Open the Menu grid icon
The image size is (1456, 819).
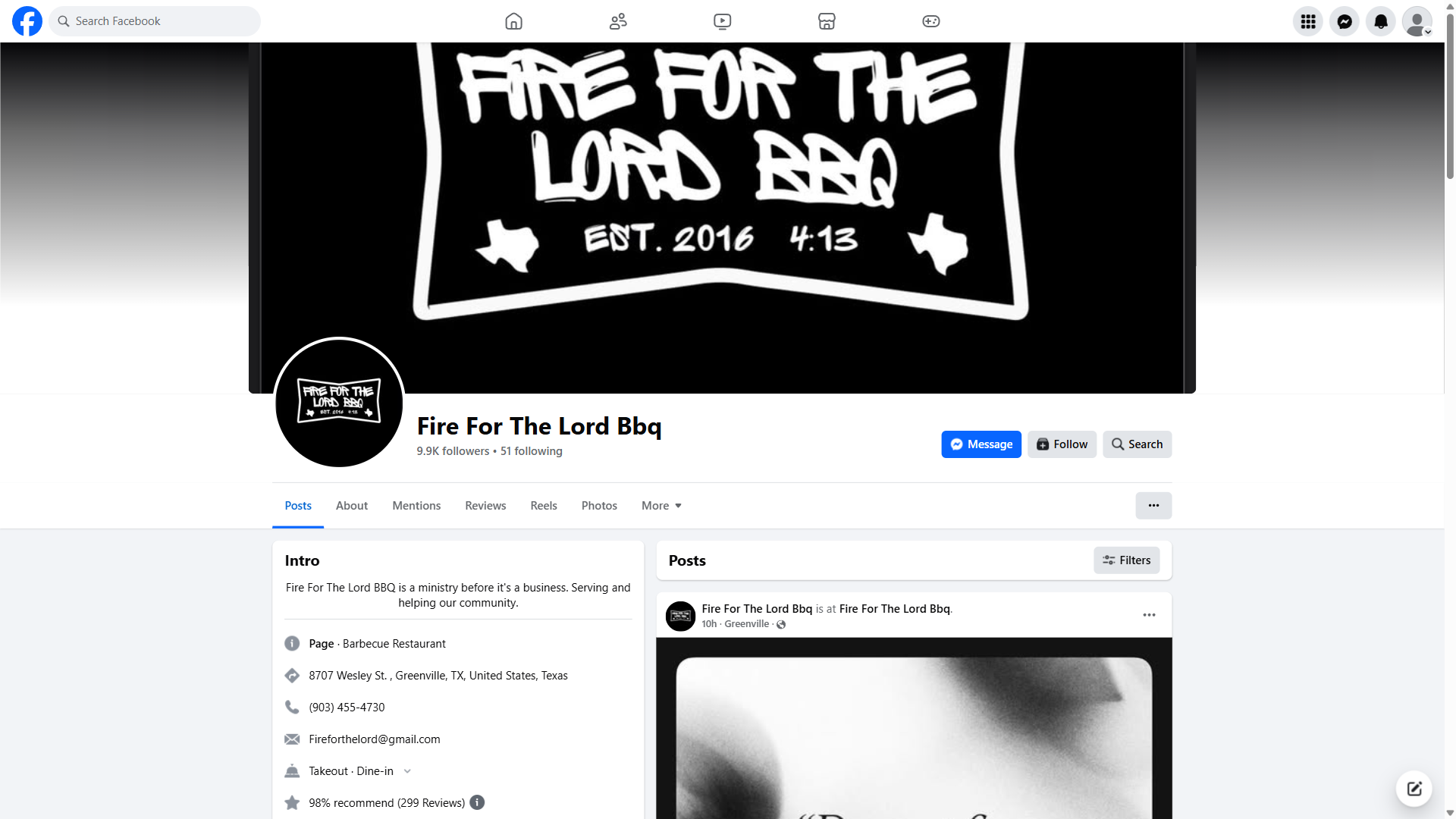coord(1308,21)
